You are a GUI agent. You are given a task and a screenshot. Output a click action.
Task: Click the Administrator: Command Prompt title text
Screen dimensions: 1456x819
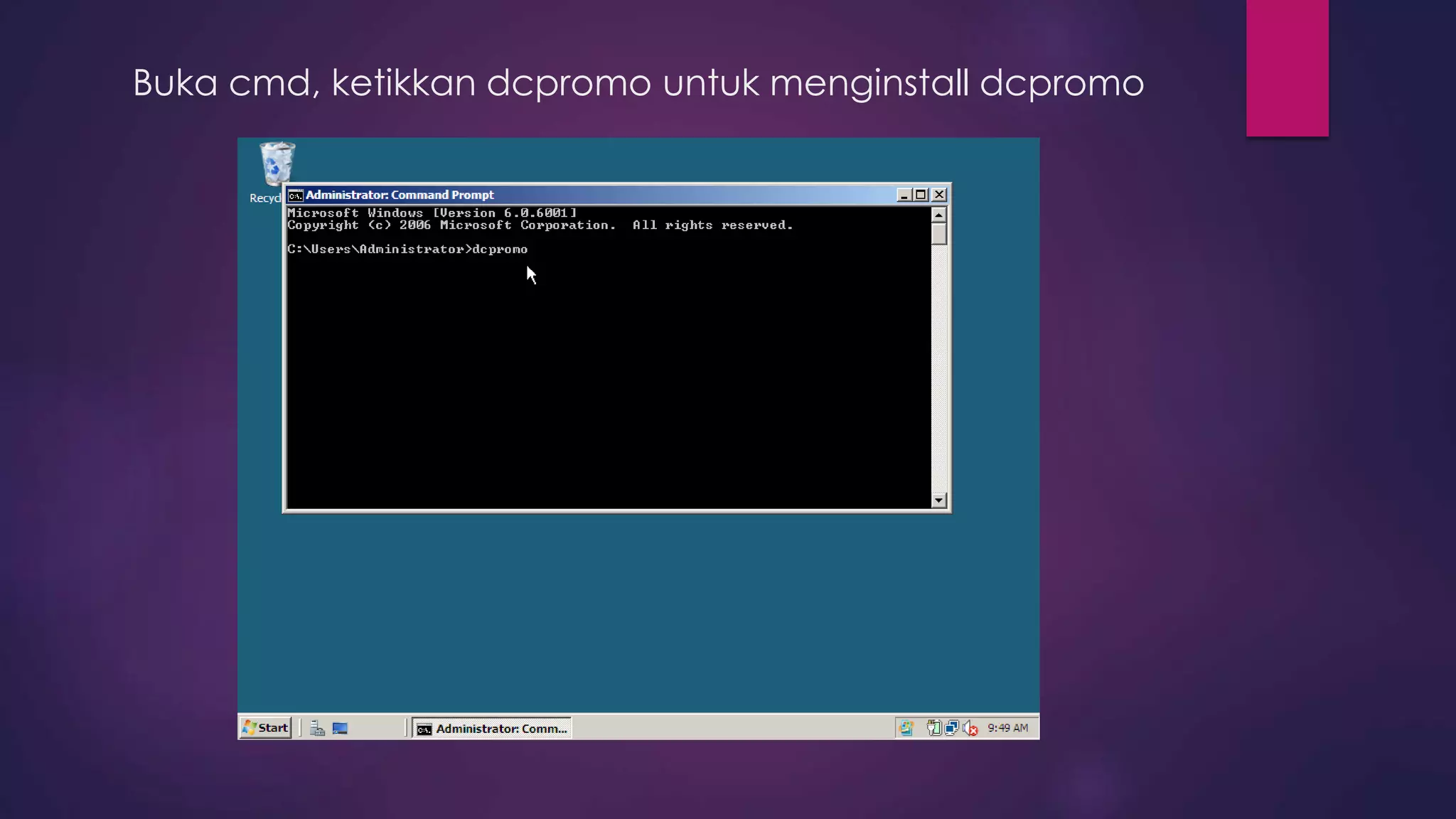pos(400,195)
